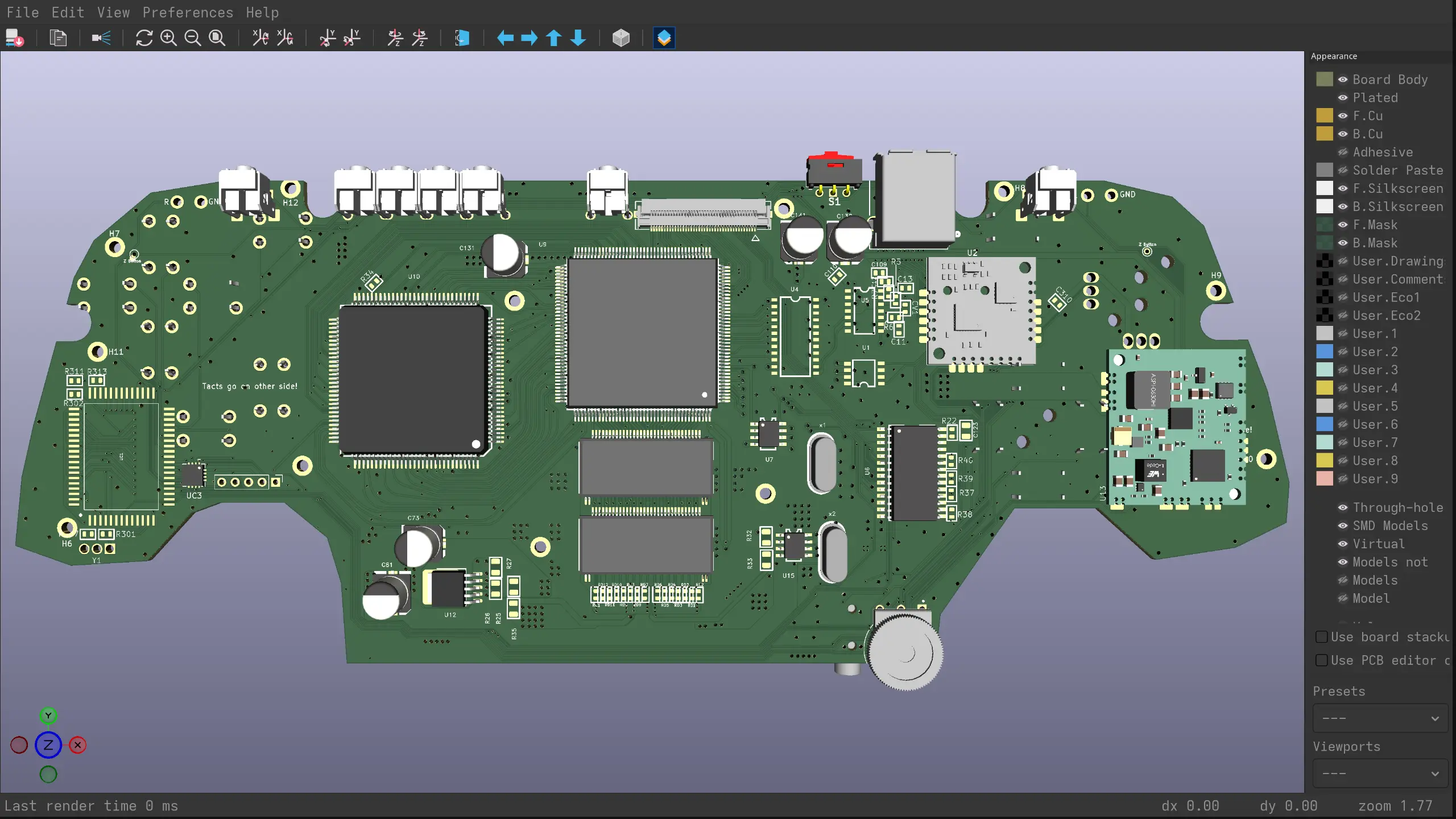The image size is (1456, 819).
Task: Click the Reload board refresh icon
Action: click(144, 38)
